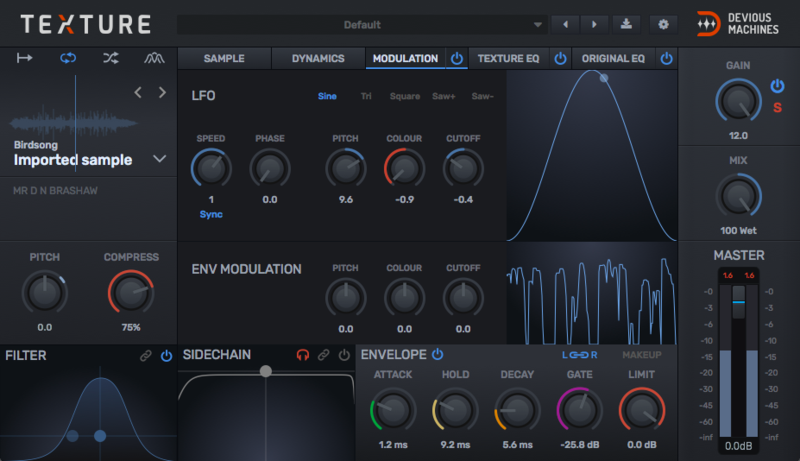Image resolution: width=800 pixels, height=461 pixels.
Task: Click the save preset download icon
Action: click(x=626, y=24)
